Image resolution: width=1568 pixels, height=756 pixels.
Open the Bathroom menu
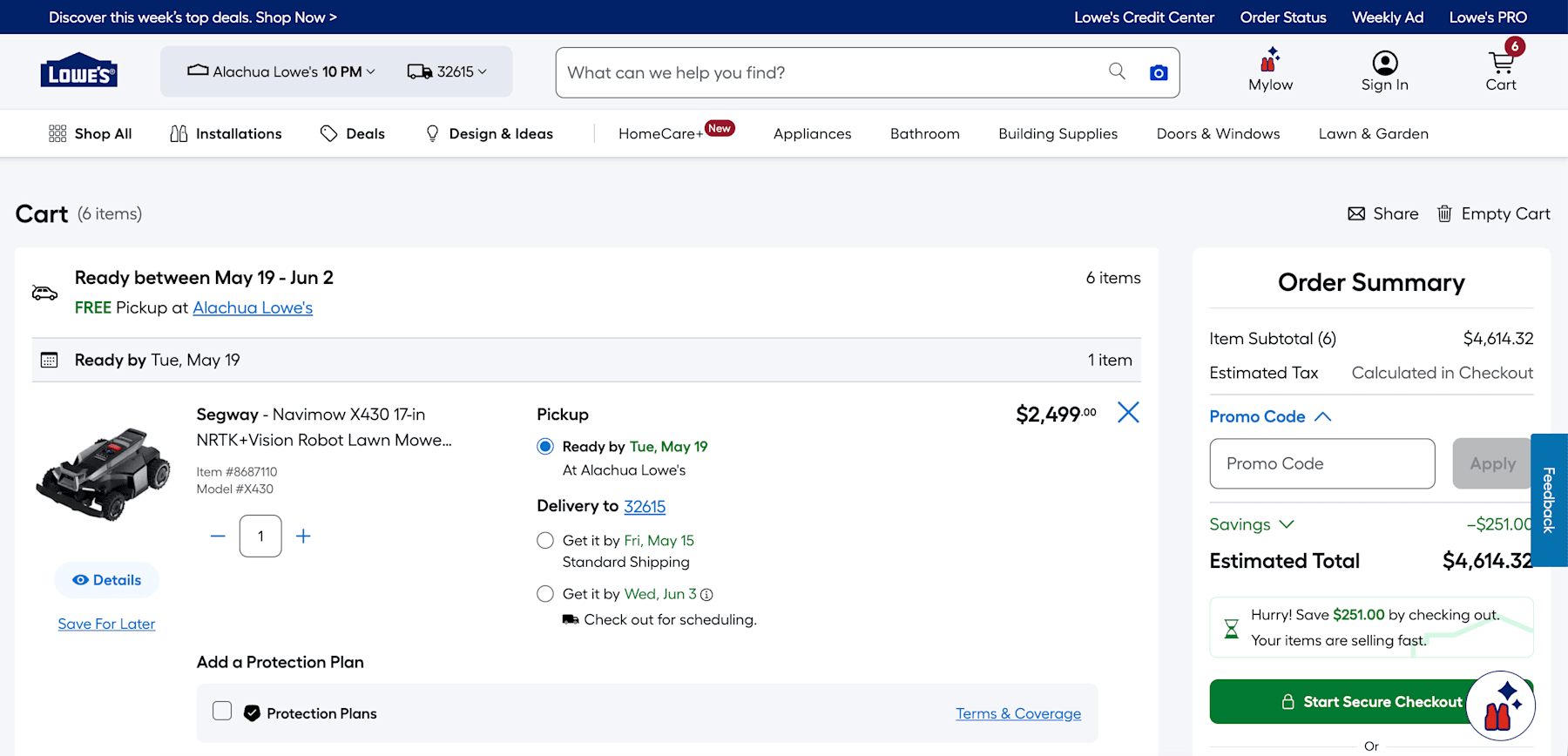point(925,133)
